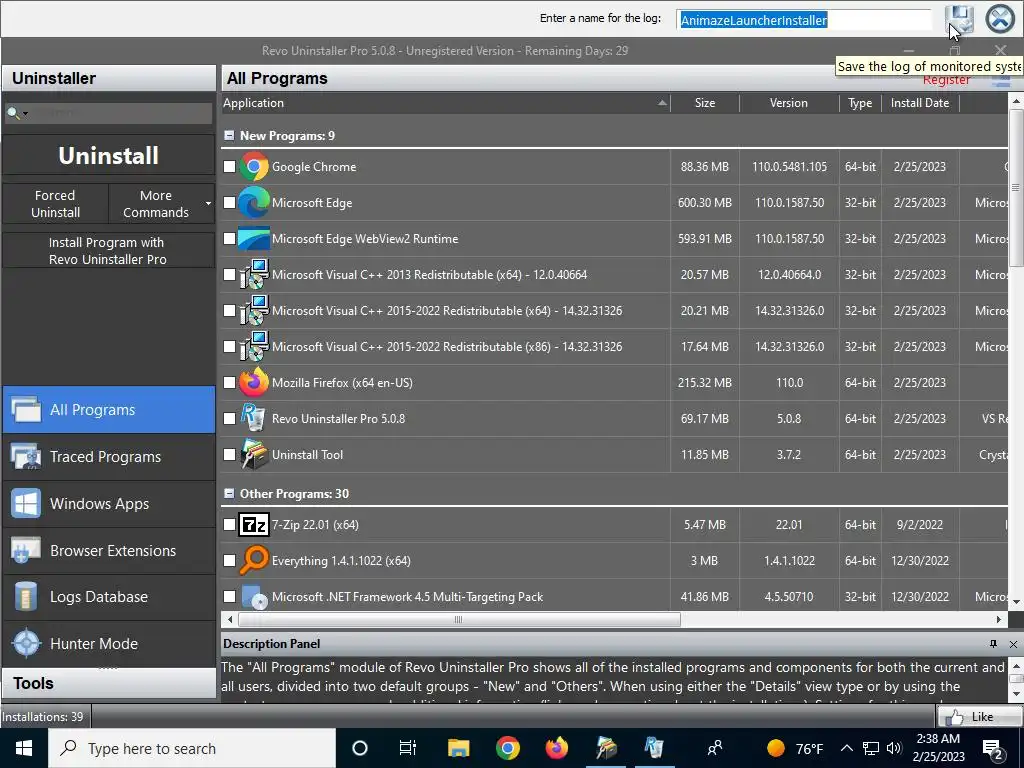Screen dimensions: 1024x768
Task: Click the log name input field
Action: pos(804,20)
